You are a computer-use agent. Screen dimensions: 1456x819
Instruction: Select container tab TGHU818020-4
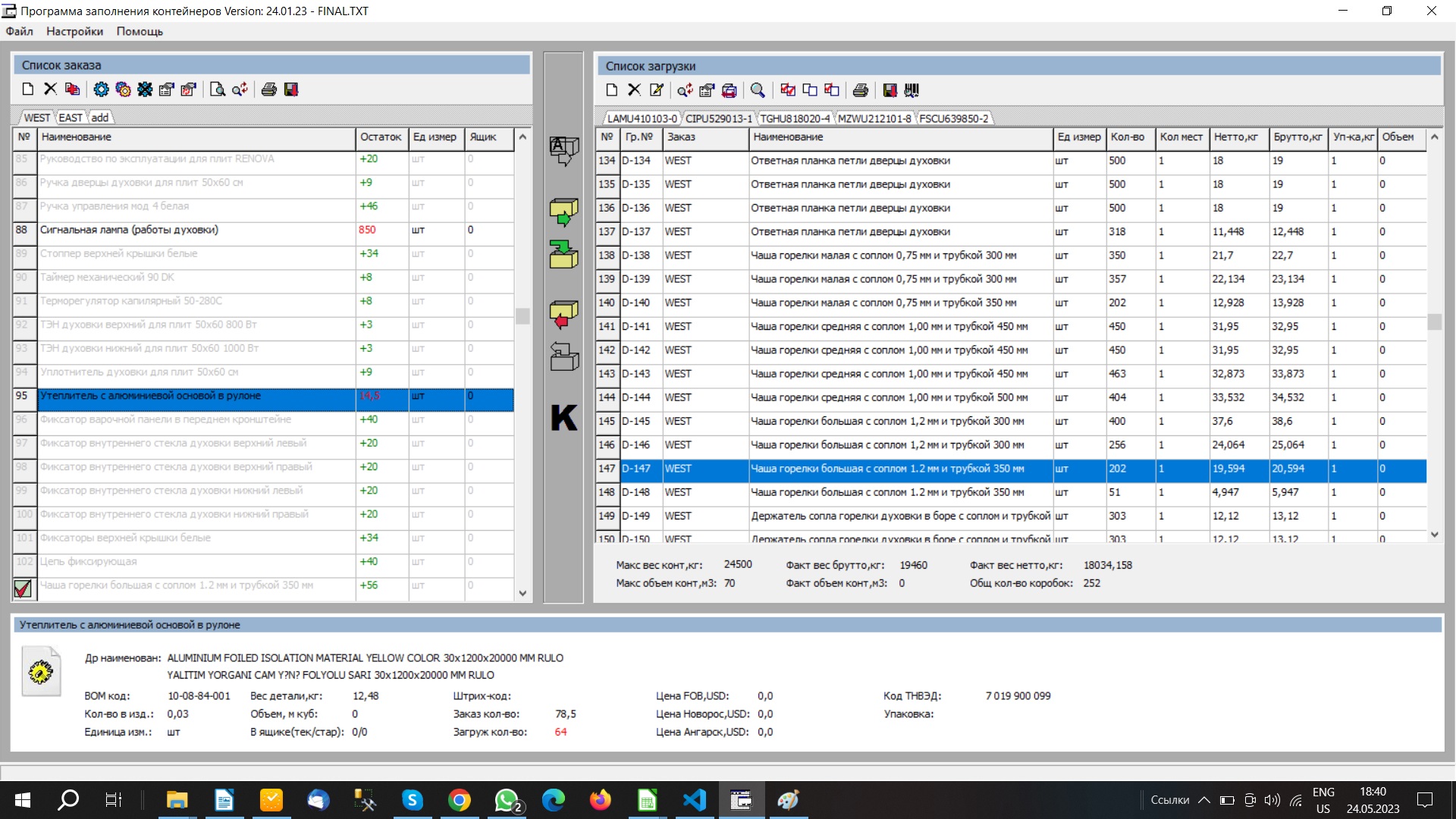pyautogui.click(x=794, y=118)
